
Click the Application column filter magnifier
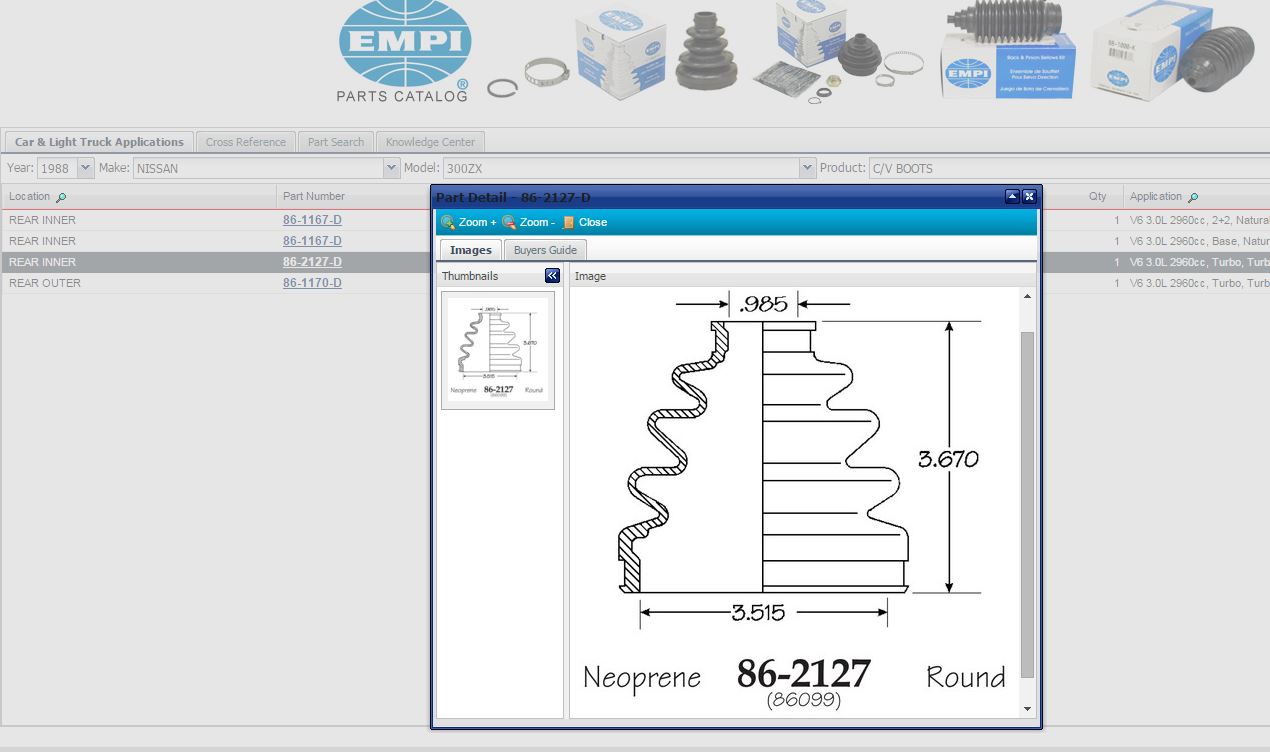(1193, 197)
